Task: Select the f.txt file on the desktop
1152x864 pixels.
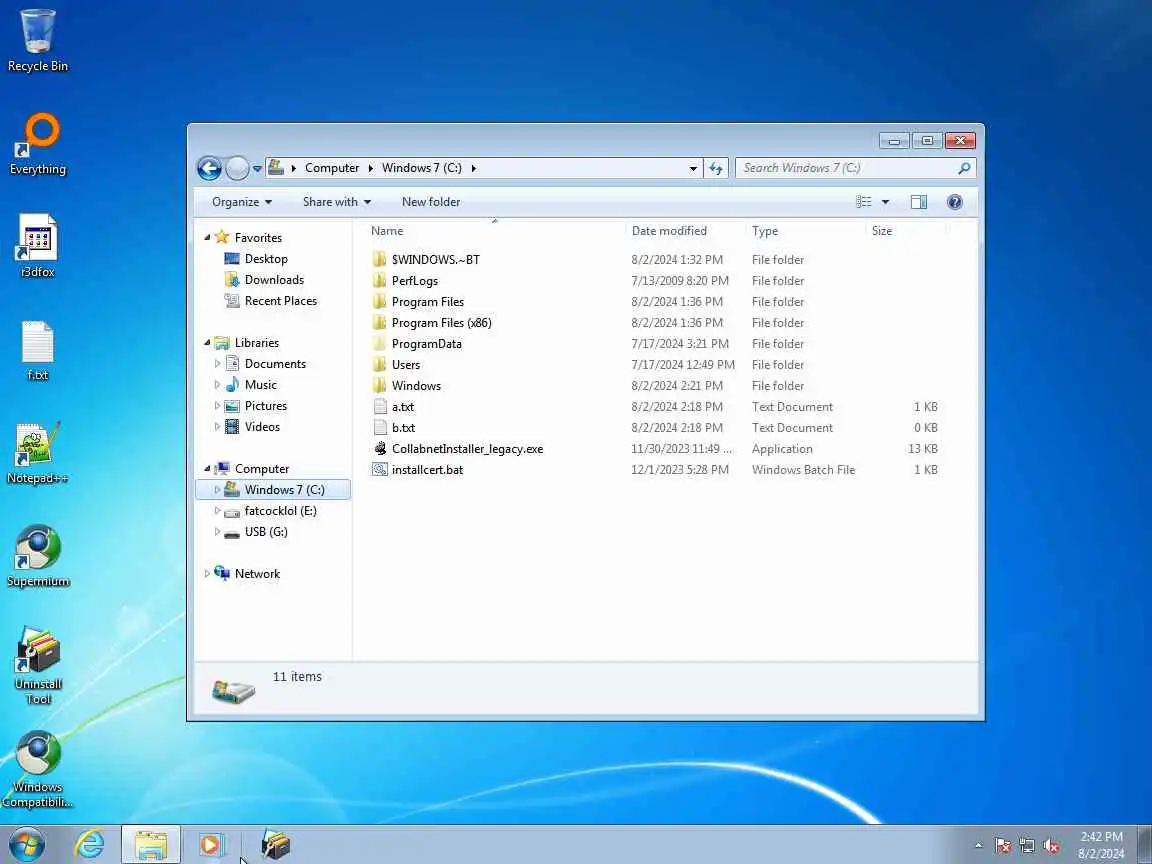Action: (37, 350)
